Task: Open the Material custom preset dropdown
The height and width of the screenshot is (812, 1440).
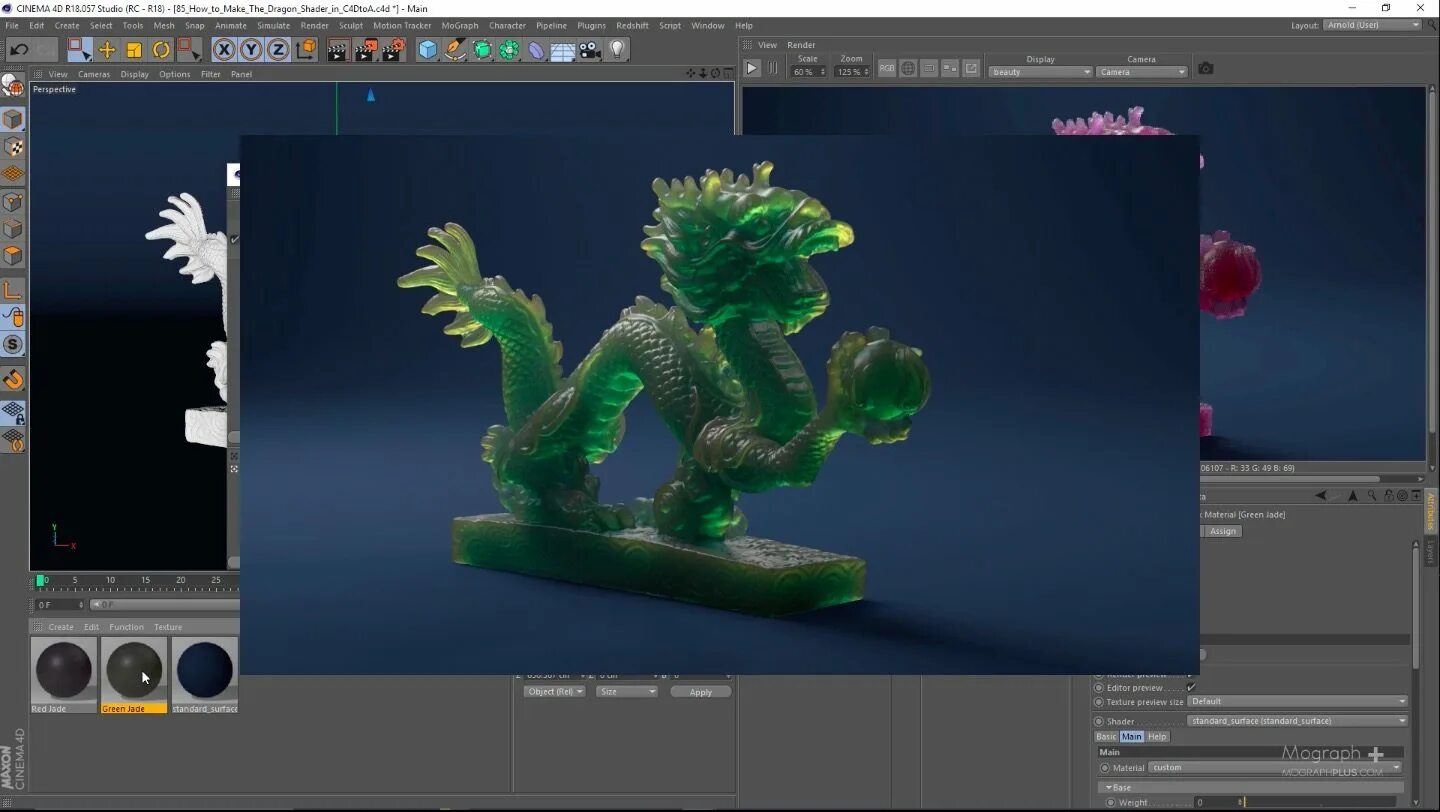Action: [1274, 768]
